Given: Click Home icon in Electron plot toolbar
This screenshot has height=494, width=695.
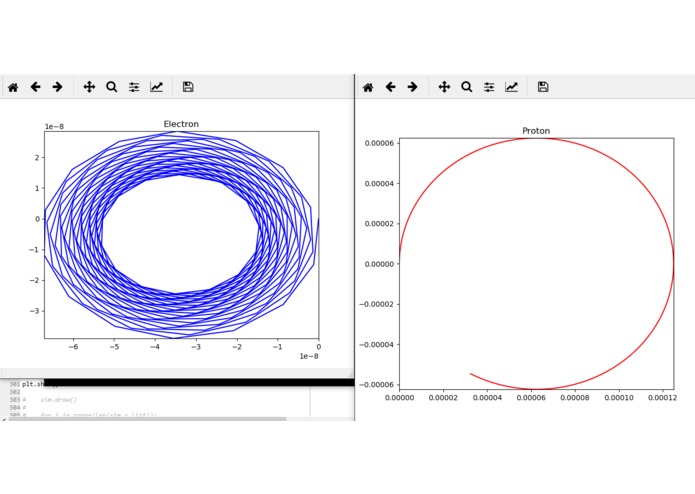Looking at the screenshot, I should pos(13,87).
